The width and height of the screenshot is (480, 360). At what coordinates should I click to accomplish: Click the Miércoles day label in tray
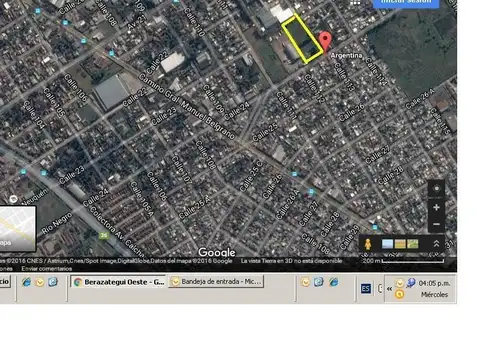[x=434, y=295]
